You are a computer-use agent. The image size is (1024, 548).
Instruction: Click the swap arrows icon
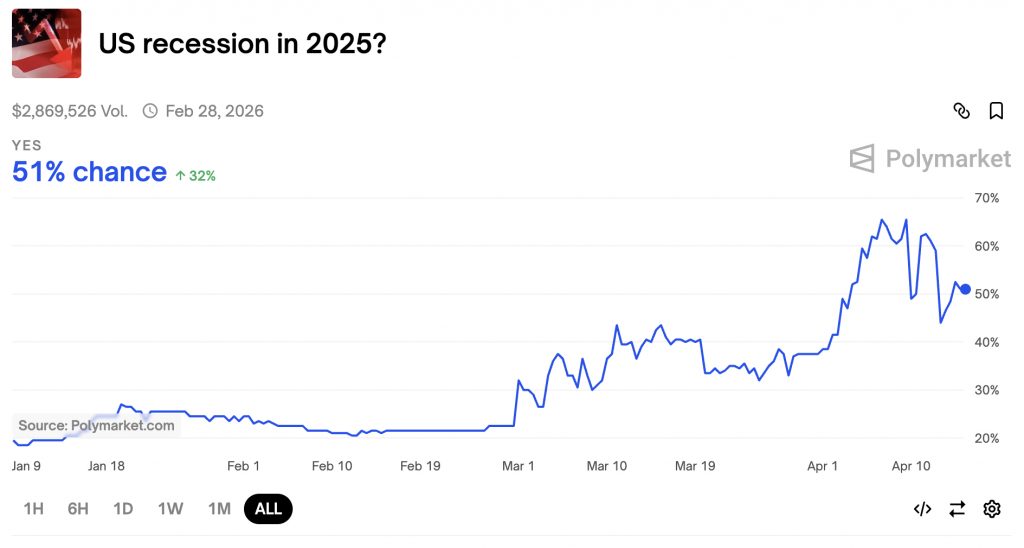click(x=957, y=509)
